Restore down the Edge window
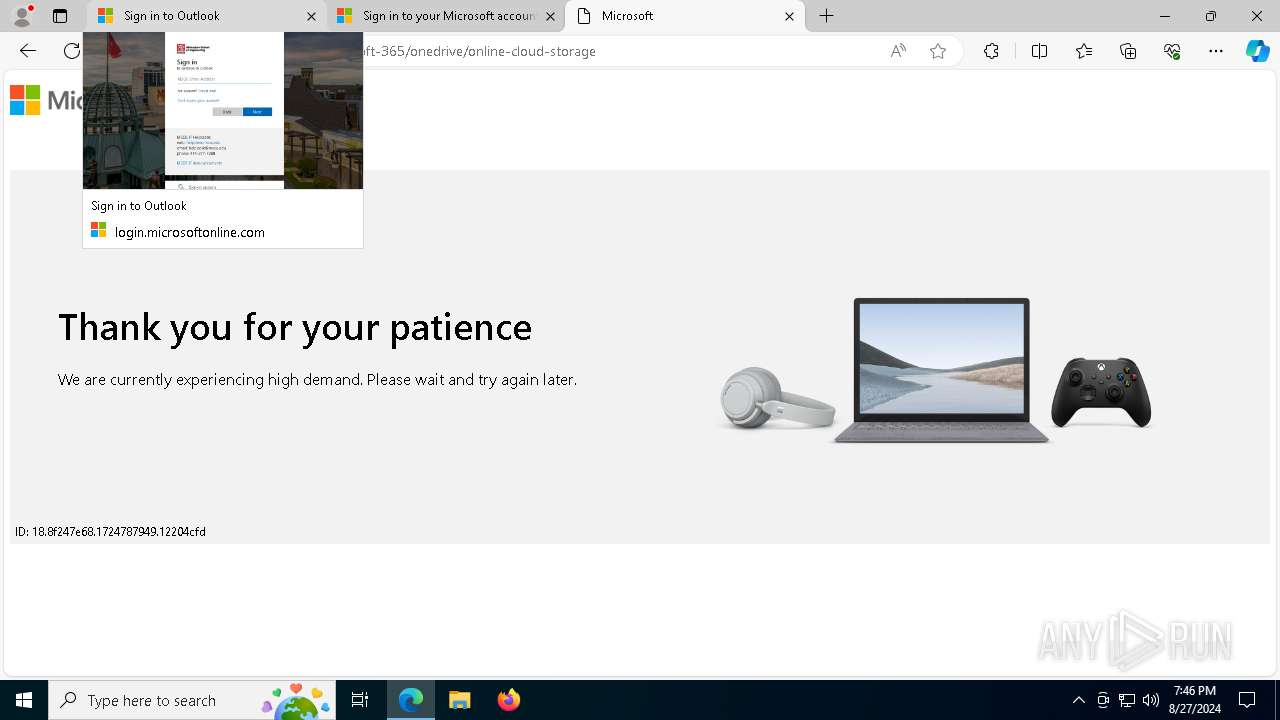 click(x=1211, y=16)
